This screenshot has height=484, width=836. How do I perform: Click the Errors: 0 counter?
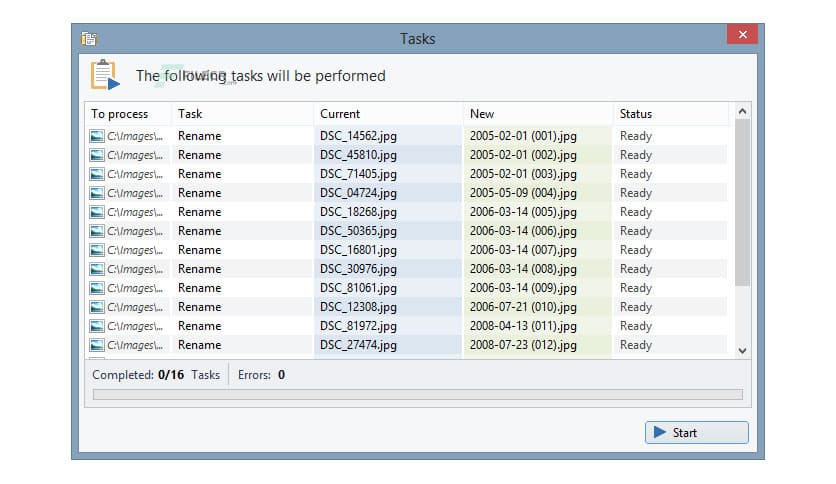(x=261, y=375)
